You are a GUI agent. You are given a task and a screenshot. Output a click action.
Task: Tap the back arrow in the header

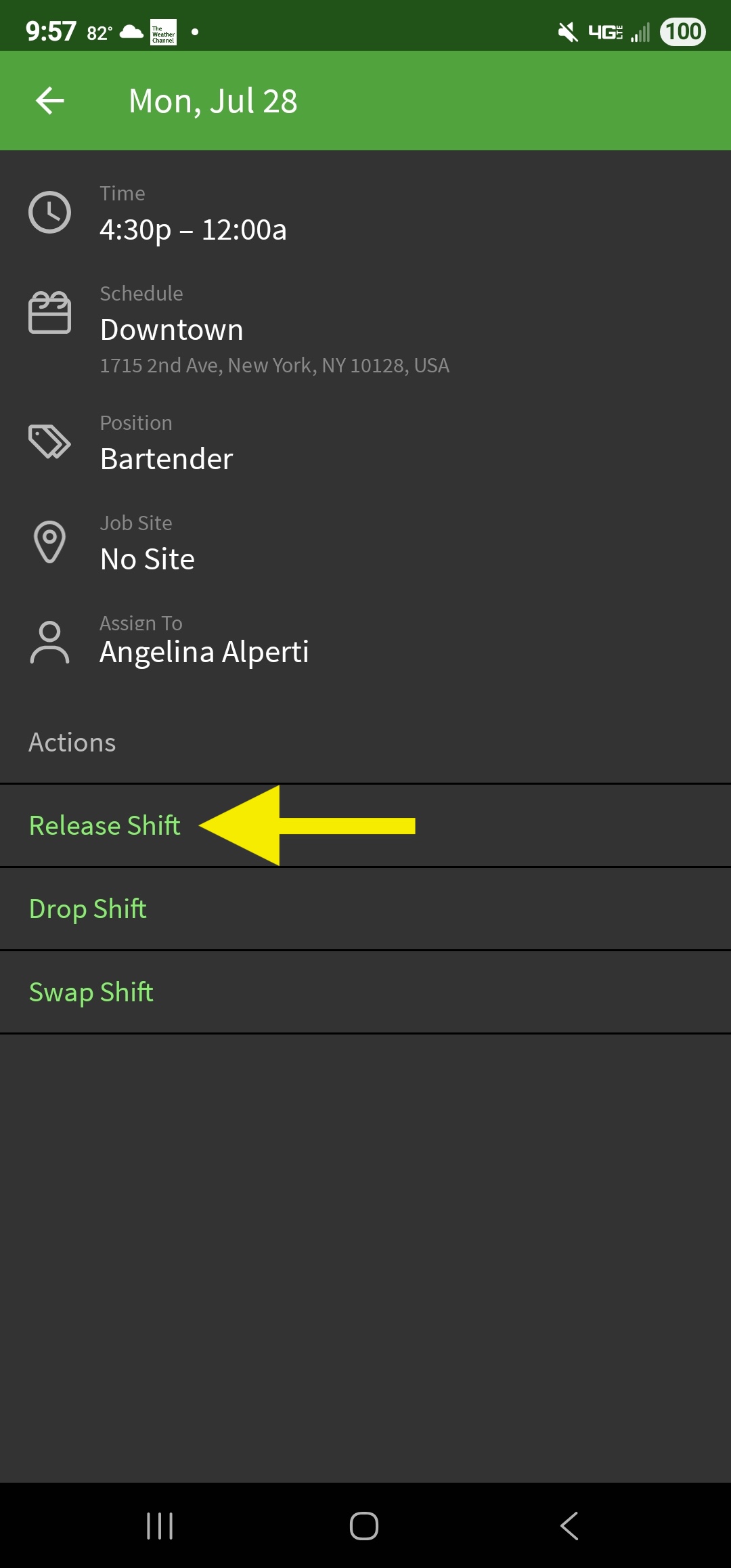[x=49, y=100]
